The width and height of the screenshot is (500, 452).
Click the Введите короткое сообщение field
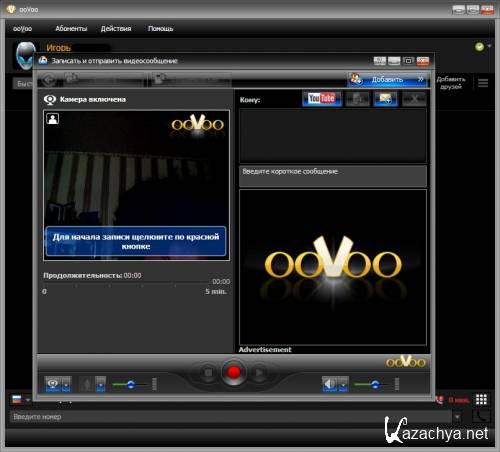pos(333,176)
